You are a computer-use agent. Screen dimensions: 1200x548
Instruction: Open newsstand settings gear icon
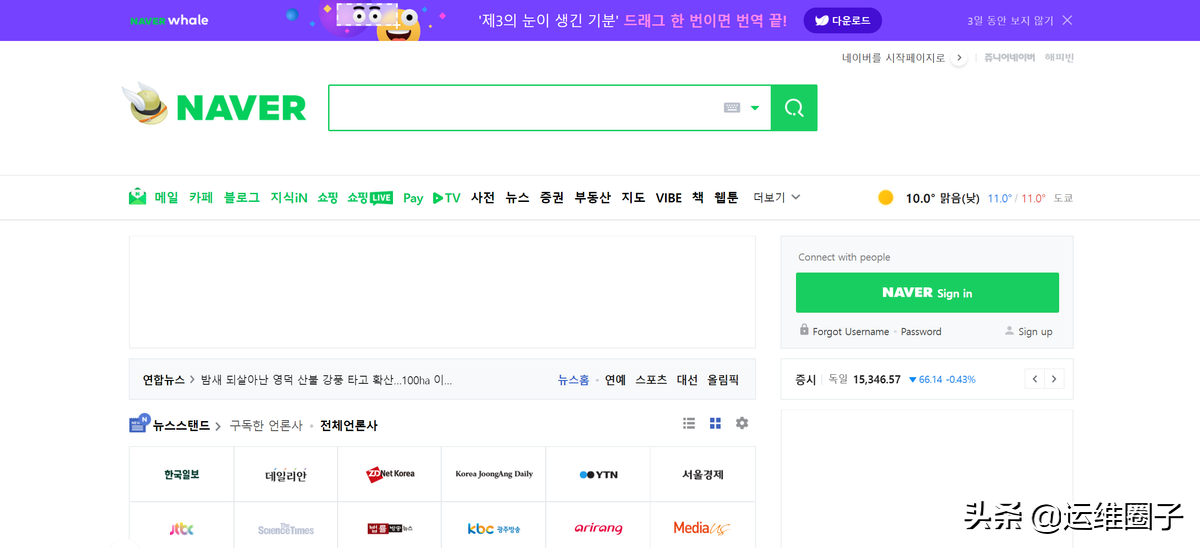(x=742, y=424)
